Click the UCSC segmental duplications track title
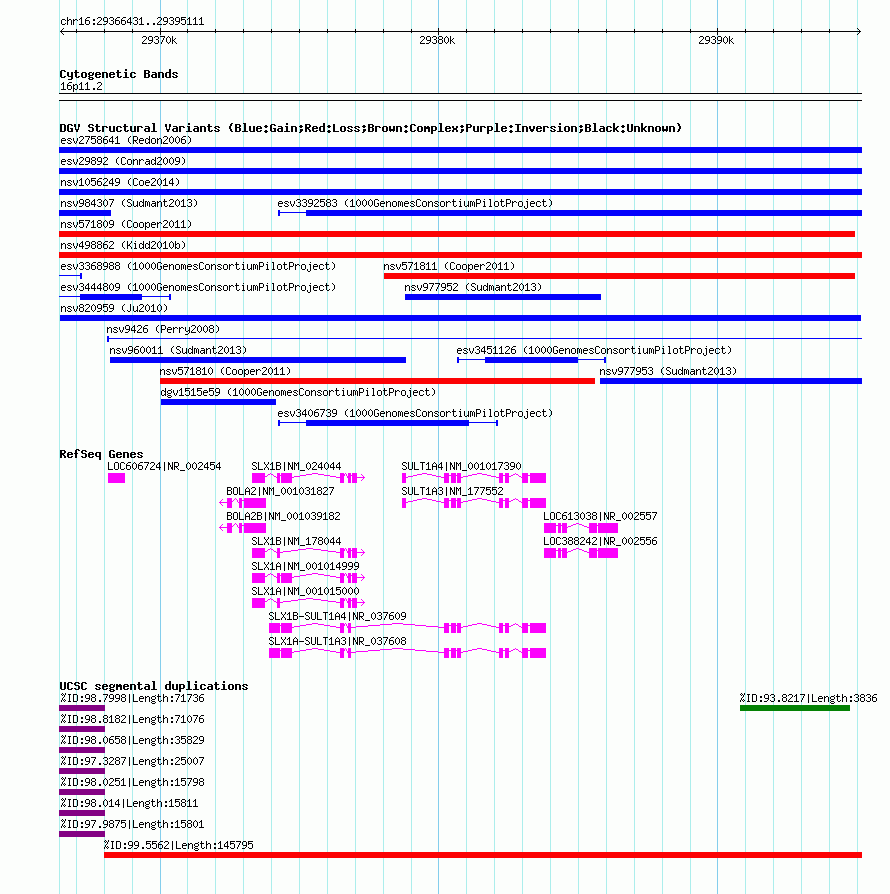Viewport: 890px width, 894px height. (154, 686)
